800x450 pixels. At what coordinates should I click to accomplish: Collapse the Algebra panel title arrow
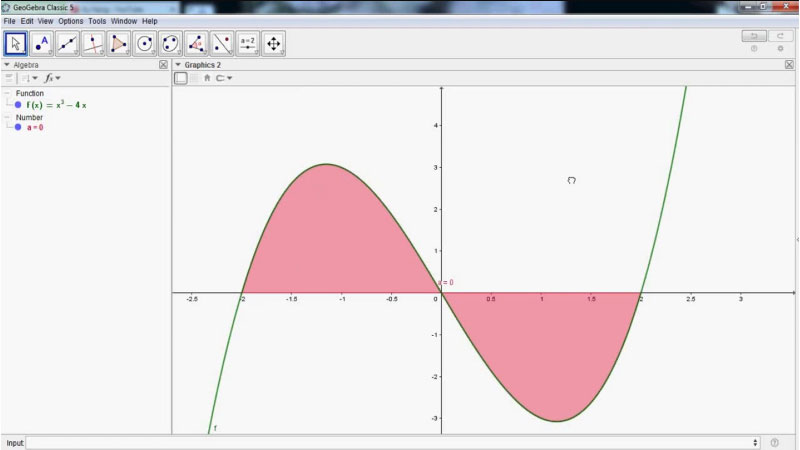(x=7, y=65)
